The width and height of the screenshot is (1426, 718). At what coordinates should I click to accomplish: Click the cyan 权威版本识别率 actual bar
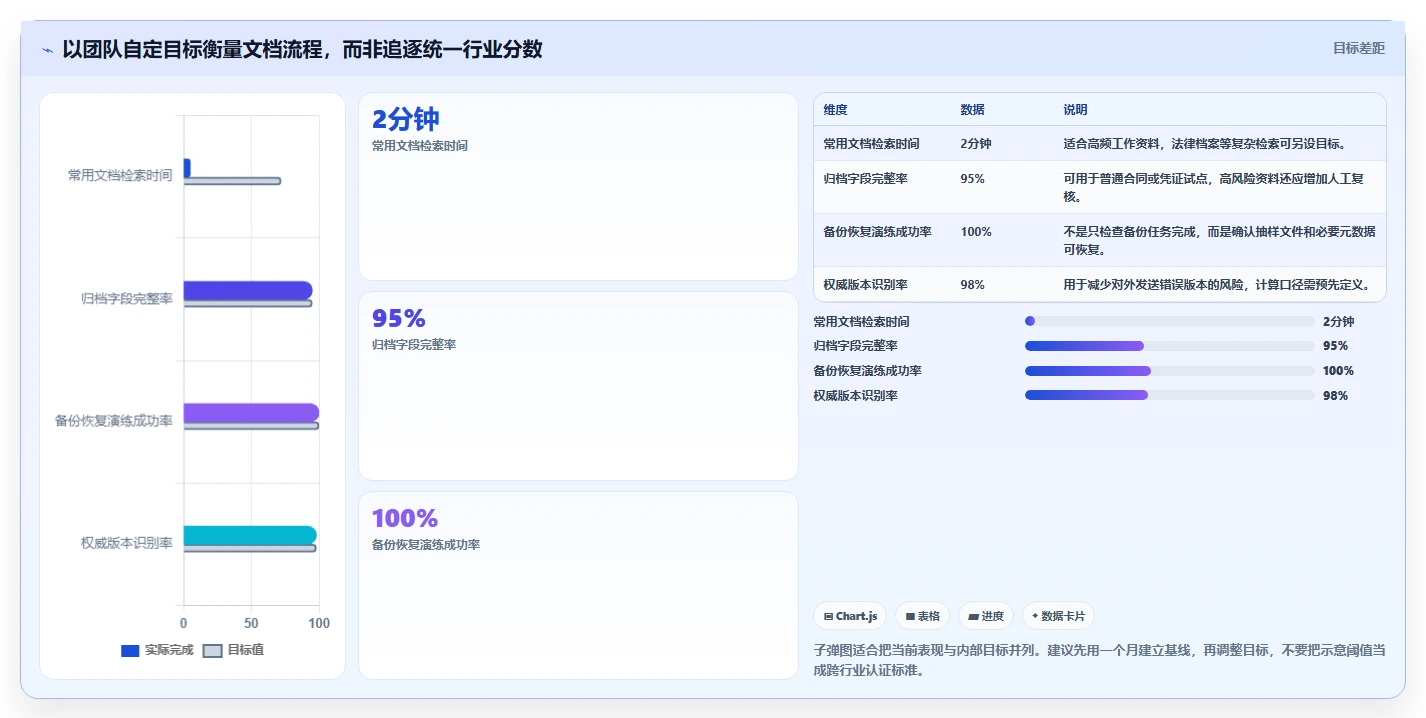[x=250, y=535]
